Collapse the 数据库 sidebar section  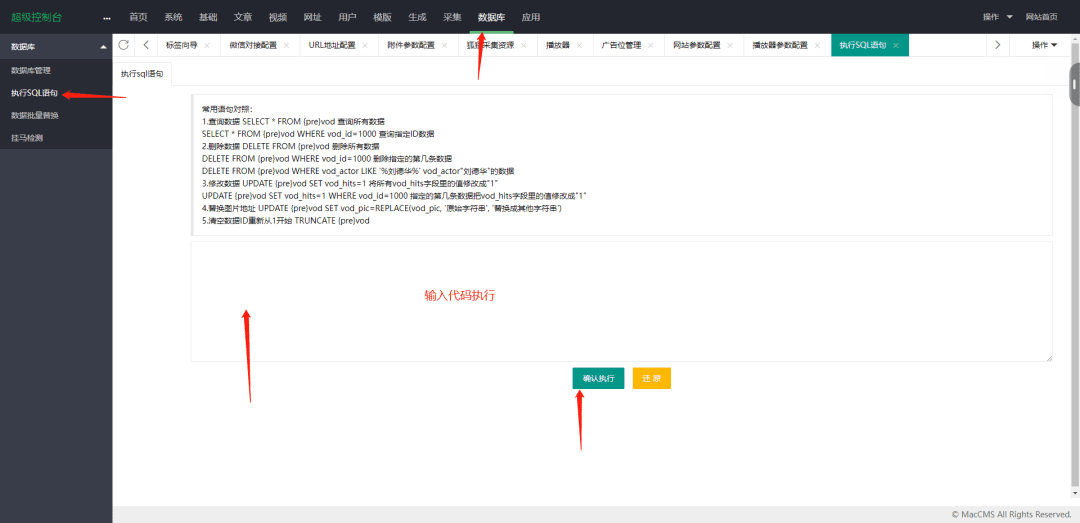[103, 47]
